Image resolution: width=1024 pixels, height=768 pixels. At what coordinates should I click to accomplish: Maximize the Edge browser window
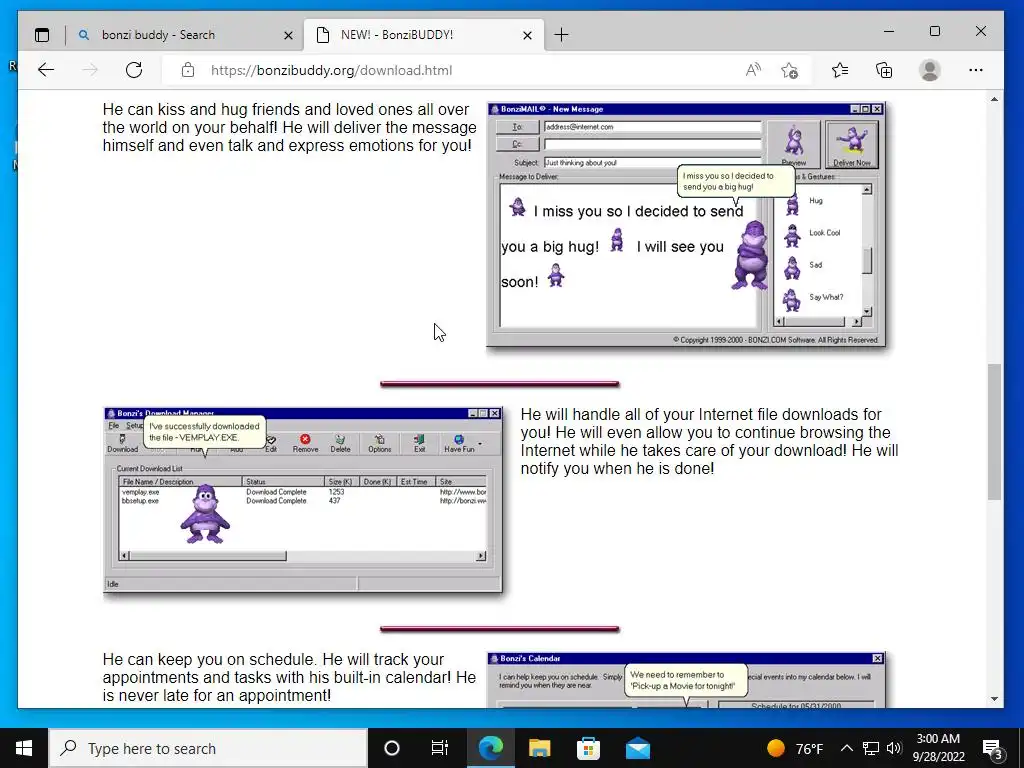pos(935,31)
